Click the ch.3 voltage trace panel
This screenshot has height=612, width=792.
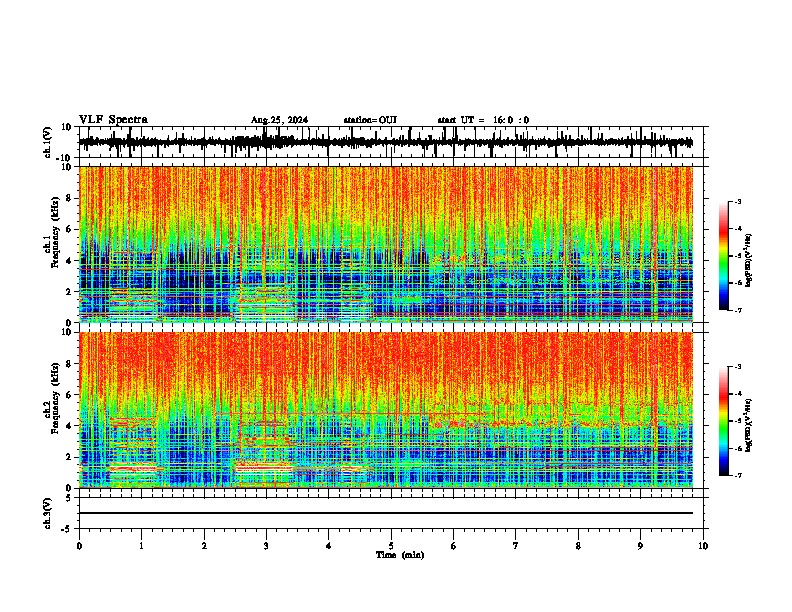tap(391, 513)
